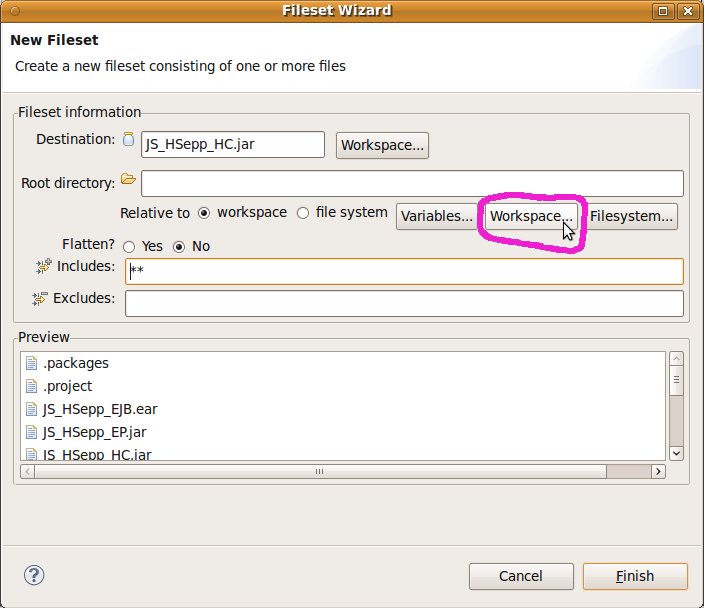Click the Excludes wand icon
The image size is (704, 608).
pyautogui.click(x=42, y=298)
